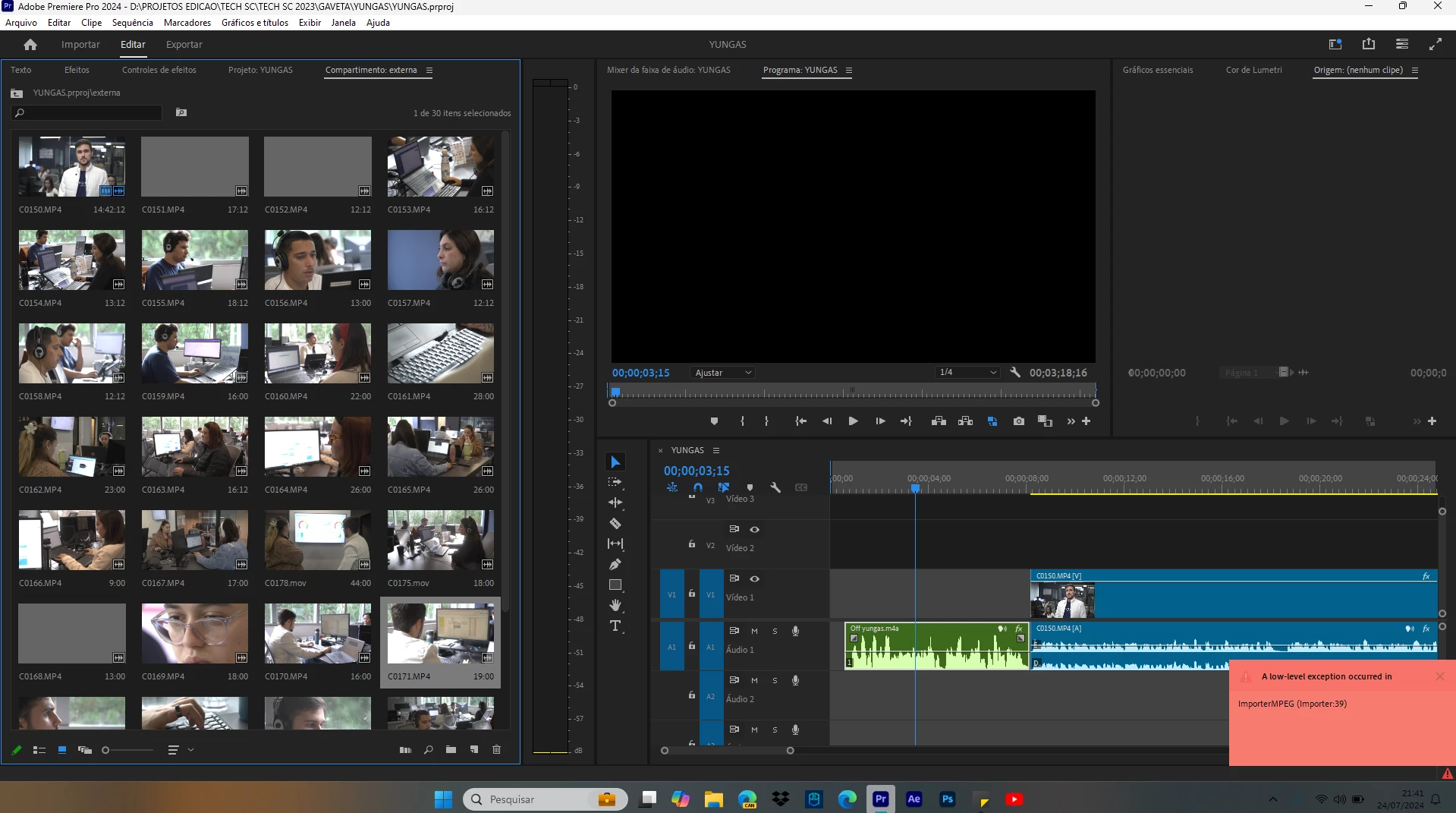Activate the Slip tool
This screenshot has width=1456, height=813.
[615, 544]
